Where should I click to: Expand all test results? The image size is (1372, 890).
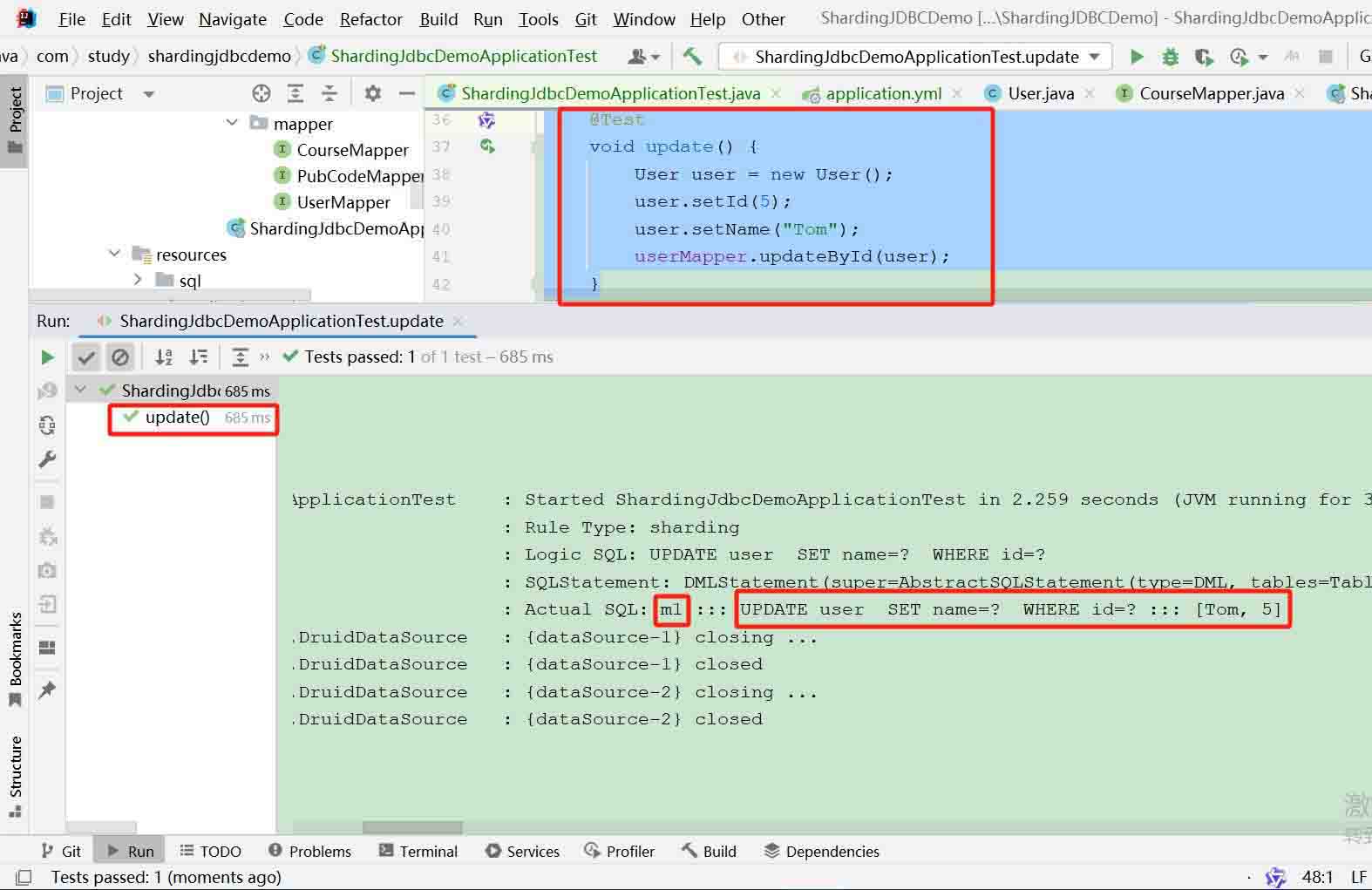(241, 357)
